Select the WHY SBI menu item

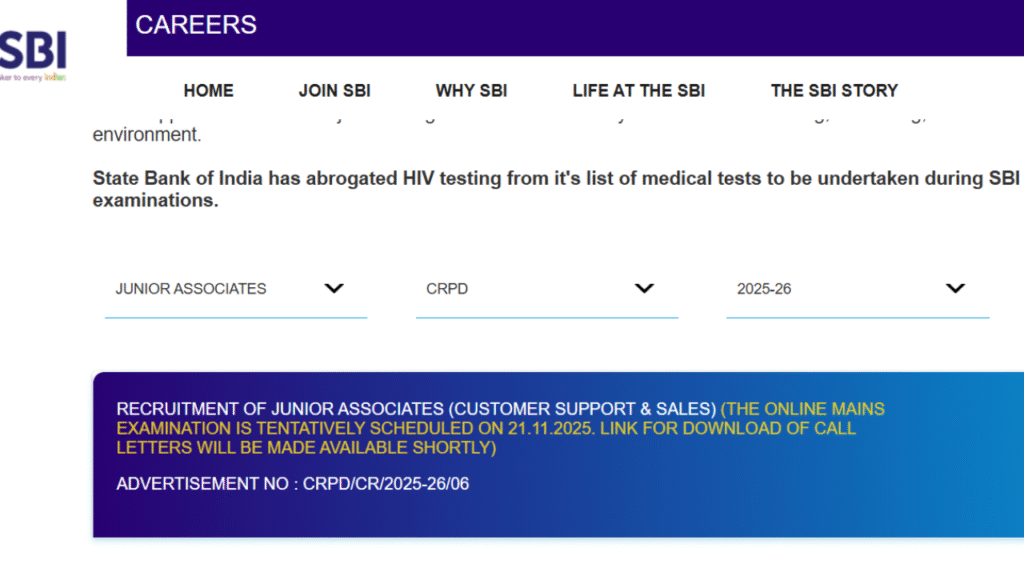471,91
